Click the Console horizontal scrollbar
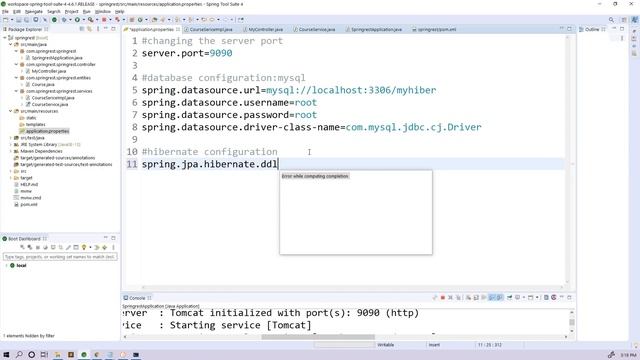 [318, 337]
